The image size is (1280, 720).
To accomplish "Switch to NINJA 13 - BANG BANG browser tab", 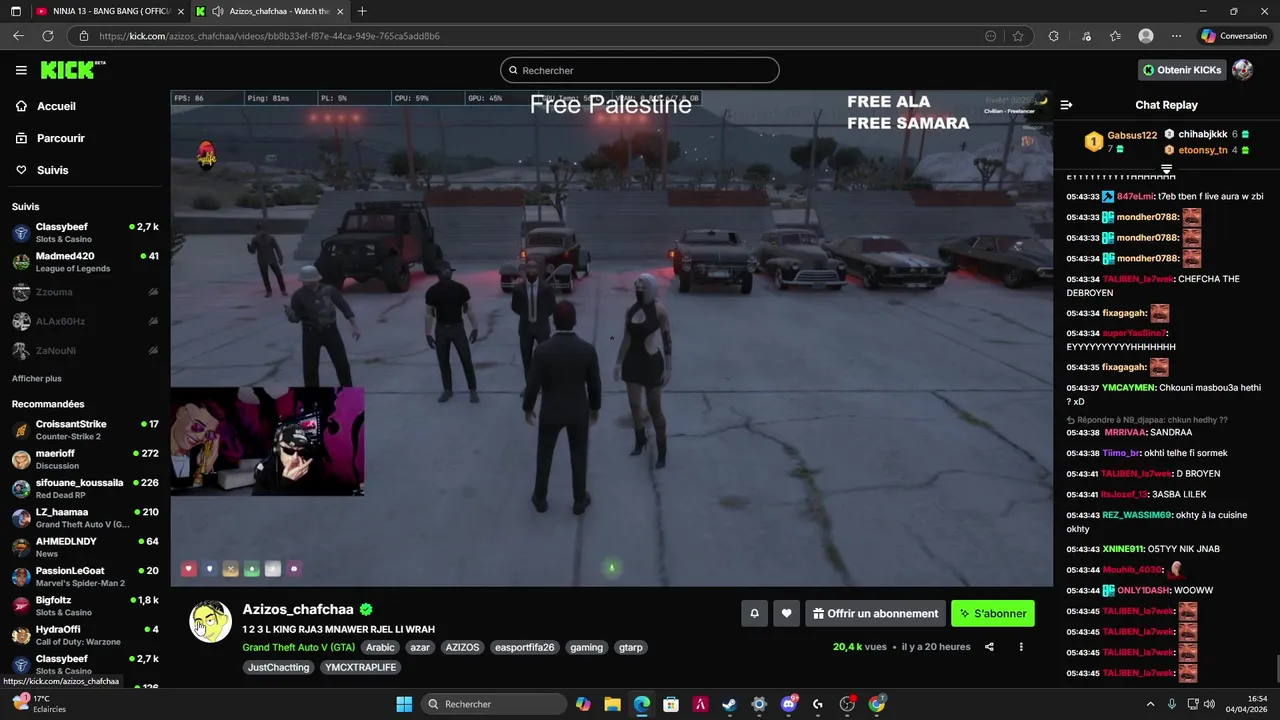I will click(110, 11).
